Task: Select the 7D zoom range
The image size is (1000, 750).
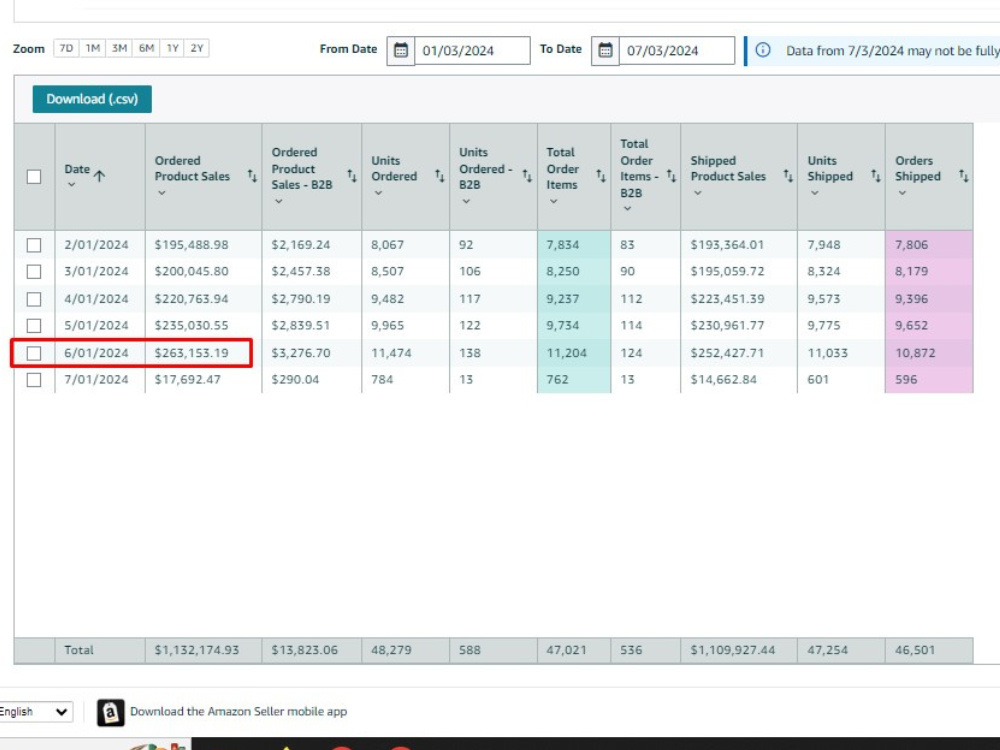Action: coord(66,48)
